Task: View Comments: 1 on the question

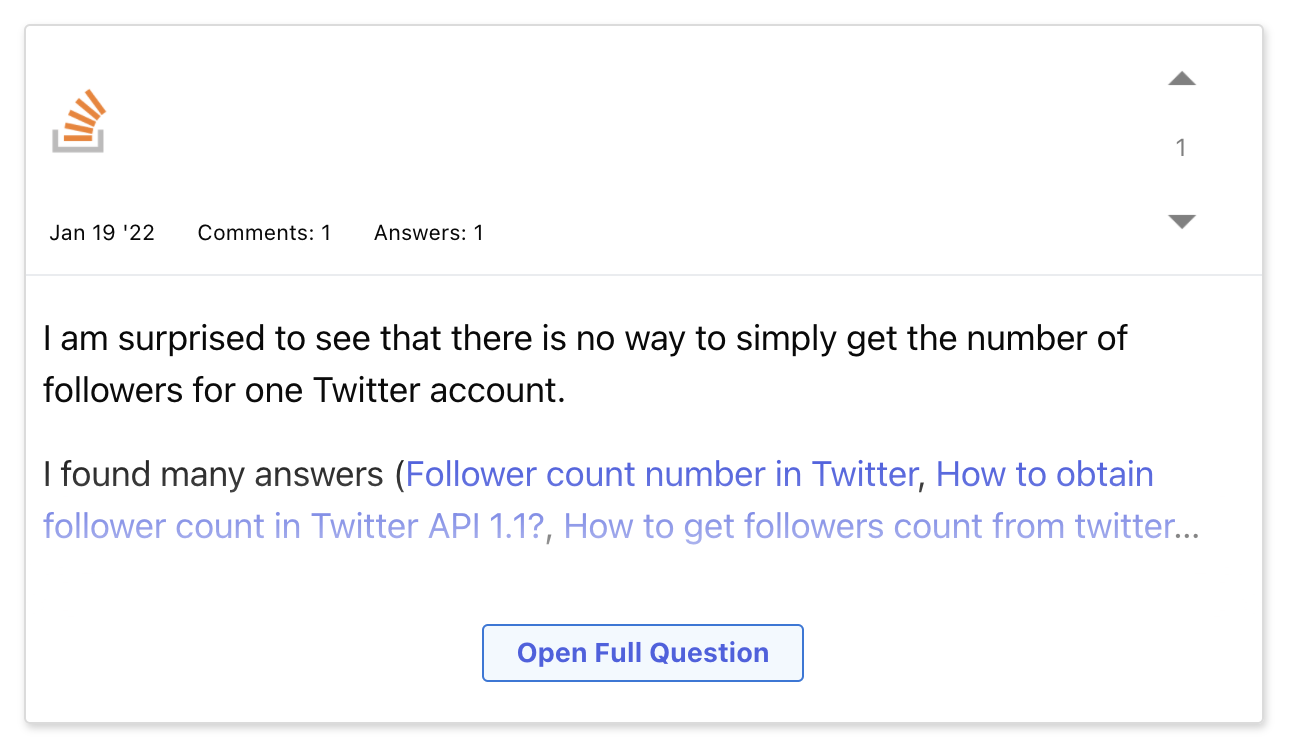Action: (x=264, y=232)
